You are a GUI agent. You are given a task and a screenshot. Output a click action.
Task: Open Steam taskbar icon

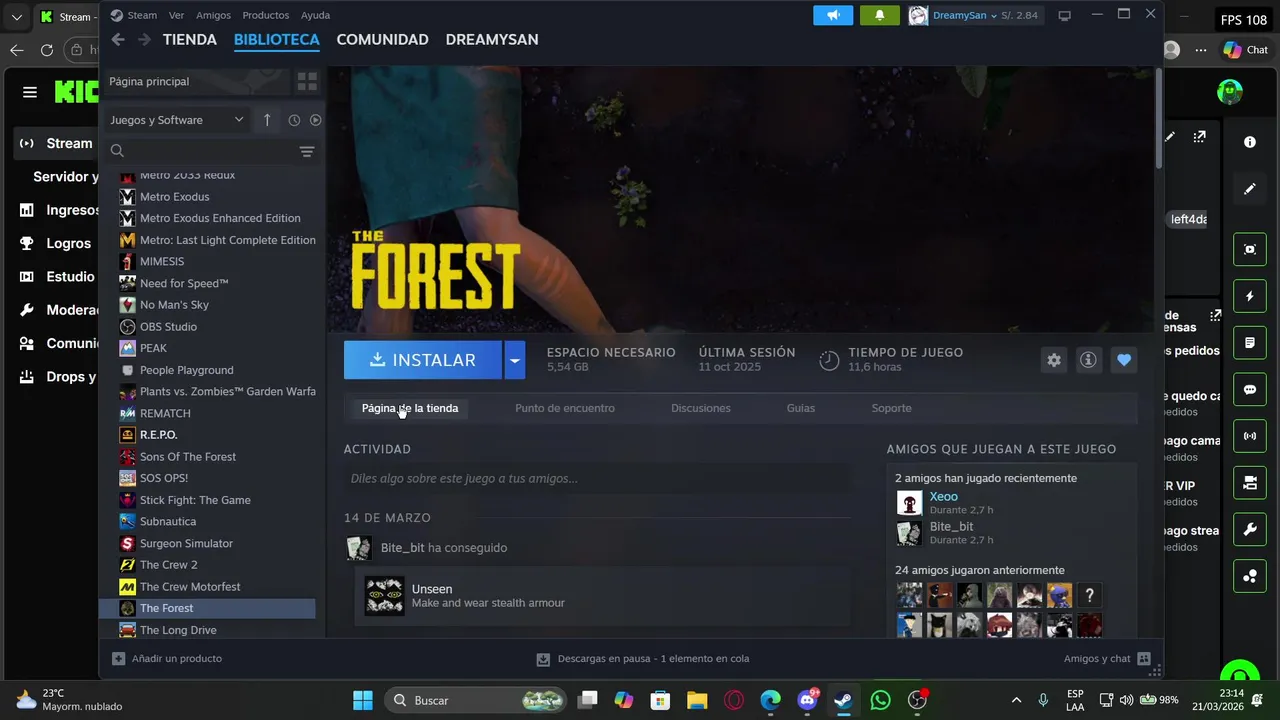point(844,700)
